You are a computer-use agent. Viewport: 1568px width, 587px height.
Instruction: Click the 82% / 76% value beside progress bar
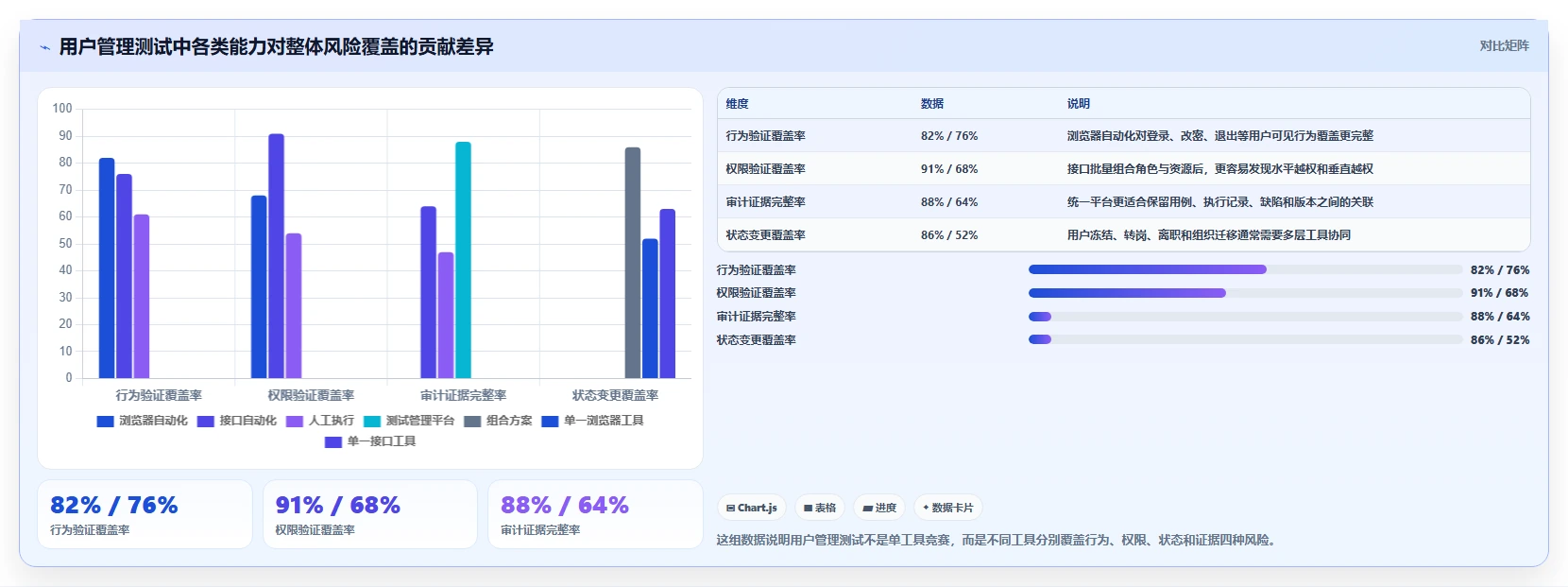tap(1500, 269)
